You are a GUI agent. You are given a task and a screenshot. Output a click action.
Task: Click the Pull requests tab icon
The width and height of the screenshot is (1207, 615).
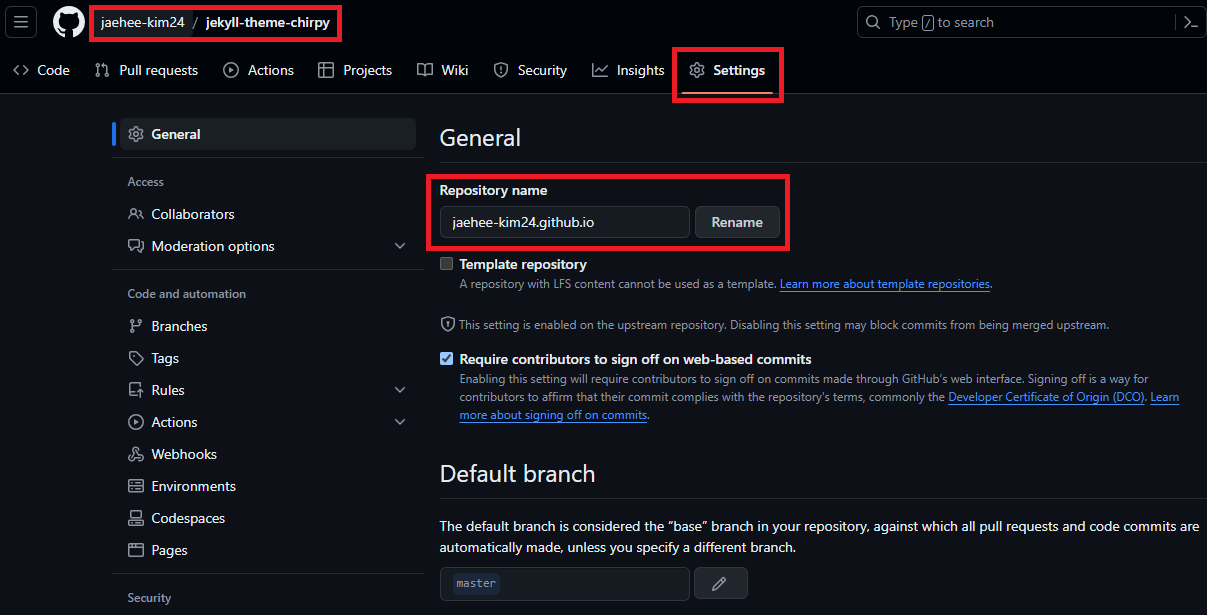(102, 70)
